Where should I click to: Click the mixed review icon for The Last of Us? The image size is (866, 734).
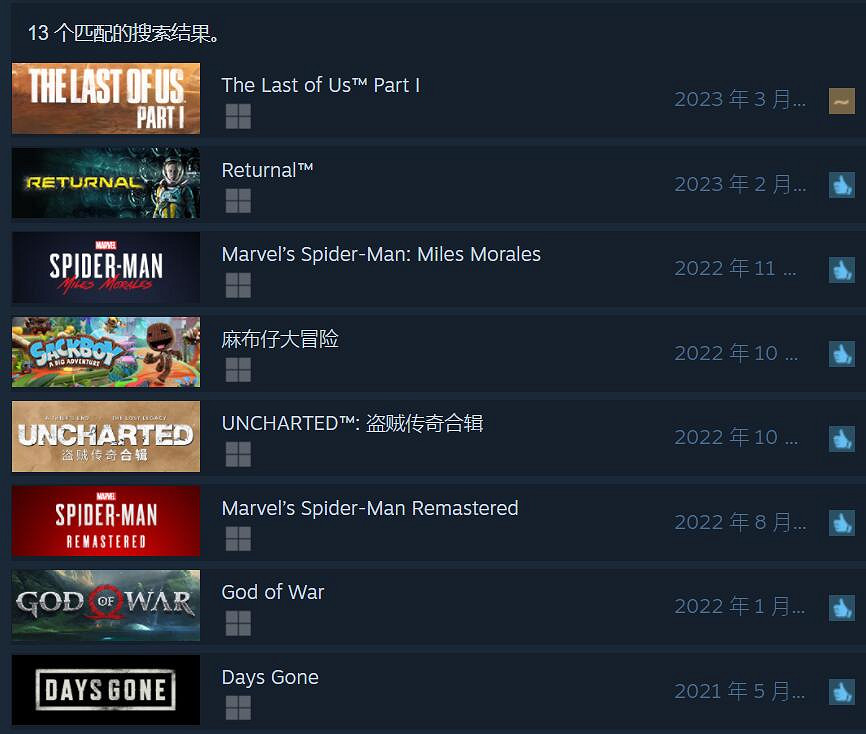point(841,101)
